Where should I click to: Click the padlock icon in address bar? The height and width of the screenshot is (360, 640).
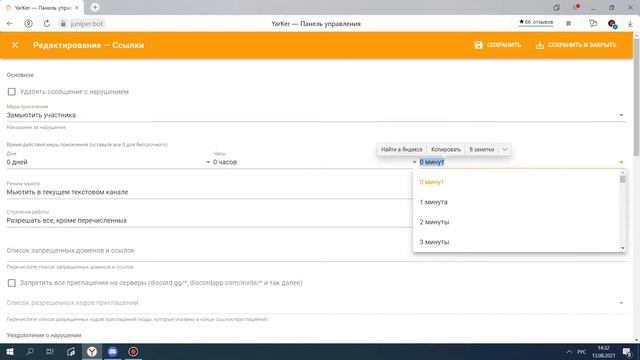pyautogui.click(x=63, y=24)
